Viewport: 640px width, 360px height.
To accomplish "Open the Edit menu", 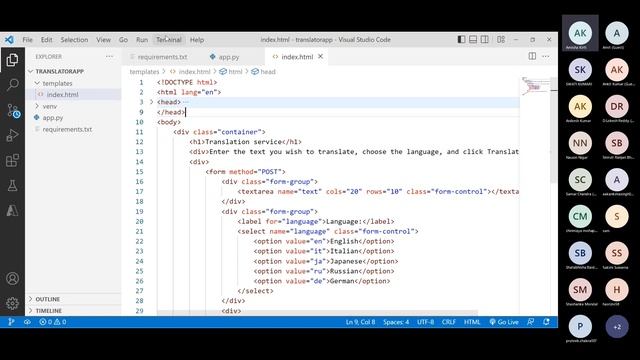I will (47, 40).
